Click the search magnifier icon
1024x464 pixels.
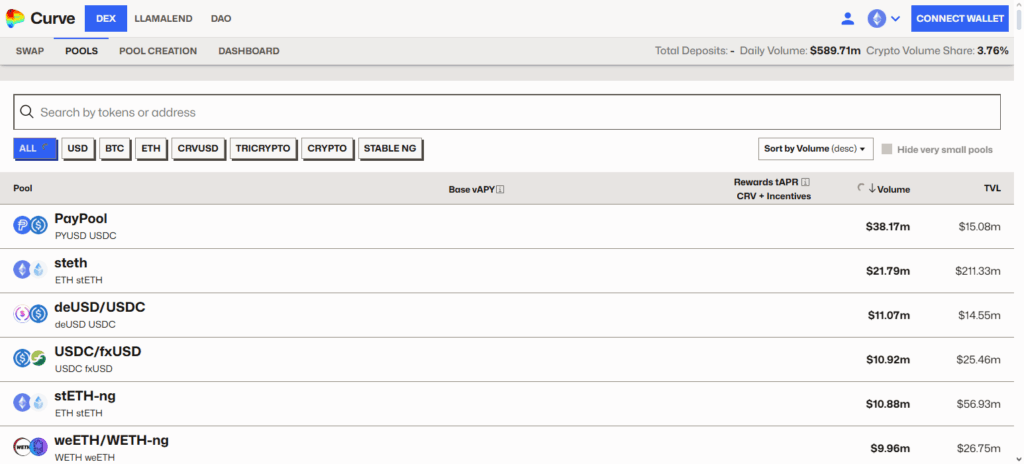pos(26,112)
